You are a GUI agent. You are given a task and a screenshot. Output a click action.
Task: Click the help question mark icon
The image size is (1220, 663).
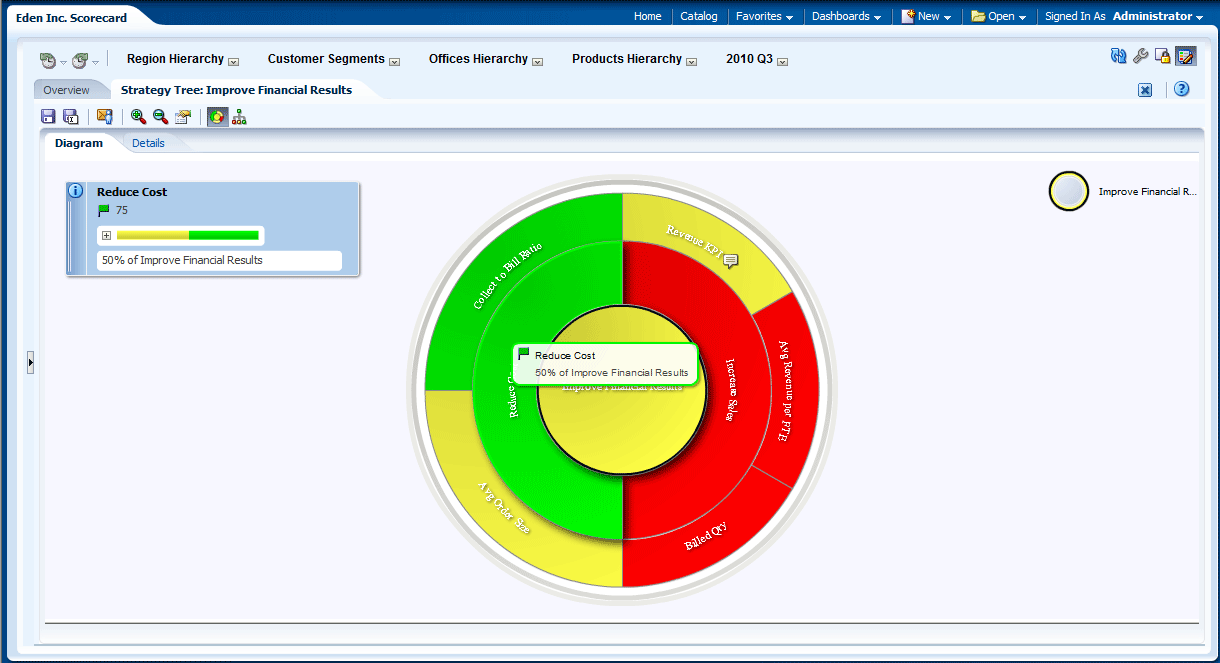pyautogui.click(x=1181, y=89)
